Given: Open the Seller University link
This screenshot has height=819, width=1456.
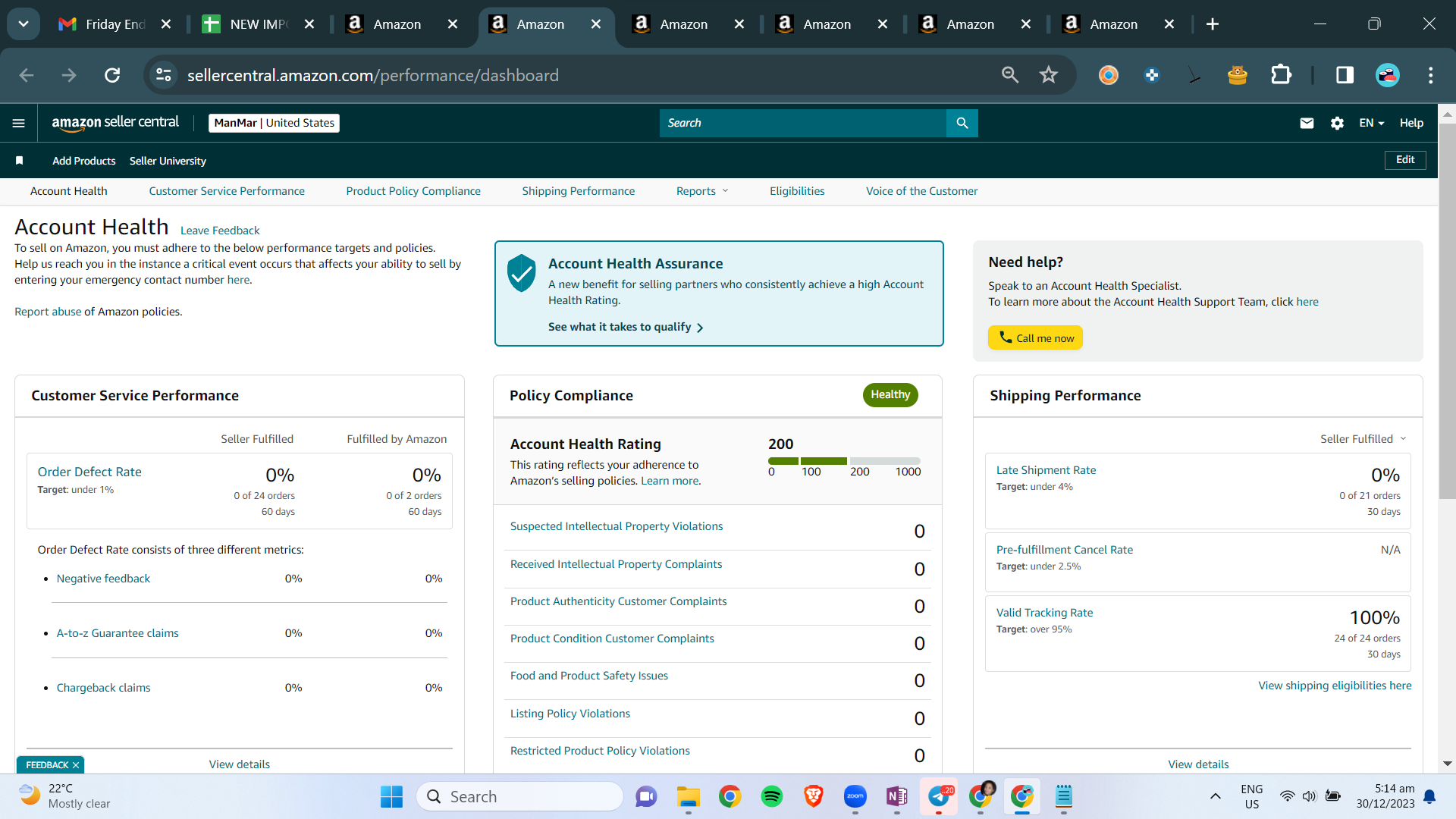Looking at the screenshot, I should [x=168, y=161].
